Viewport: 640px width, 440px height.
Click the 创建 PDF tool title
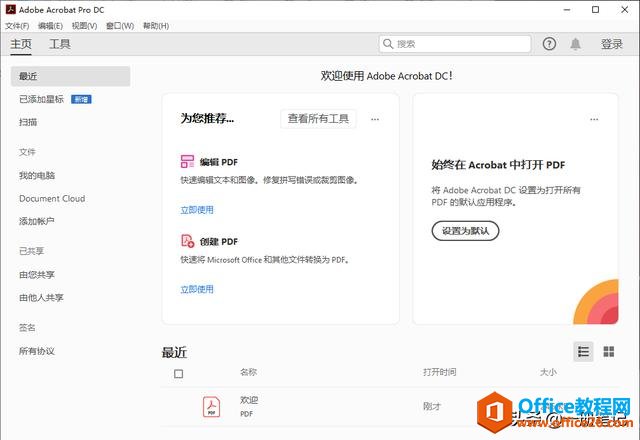219,242
